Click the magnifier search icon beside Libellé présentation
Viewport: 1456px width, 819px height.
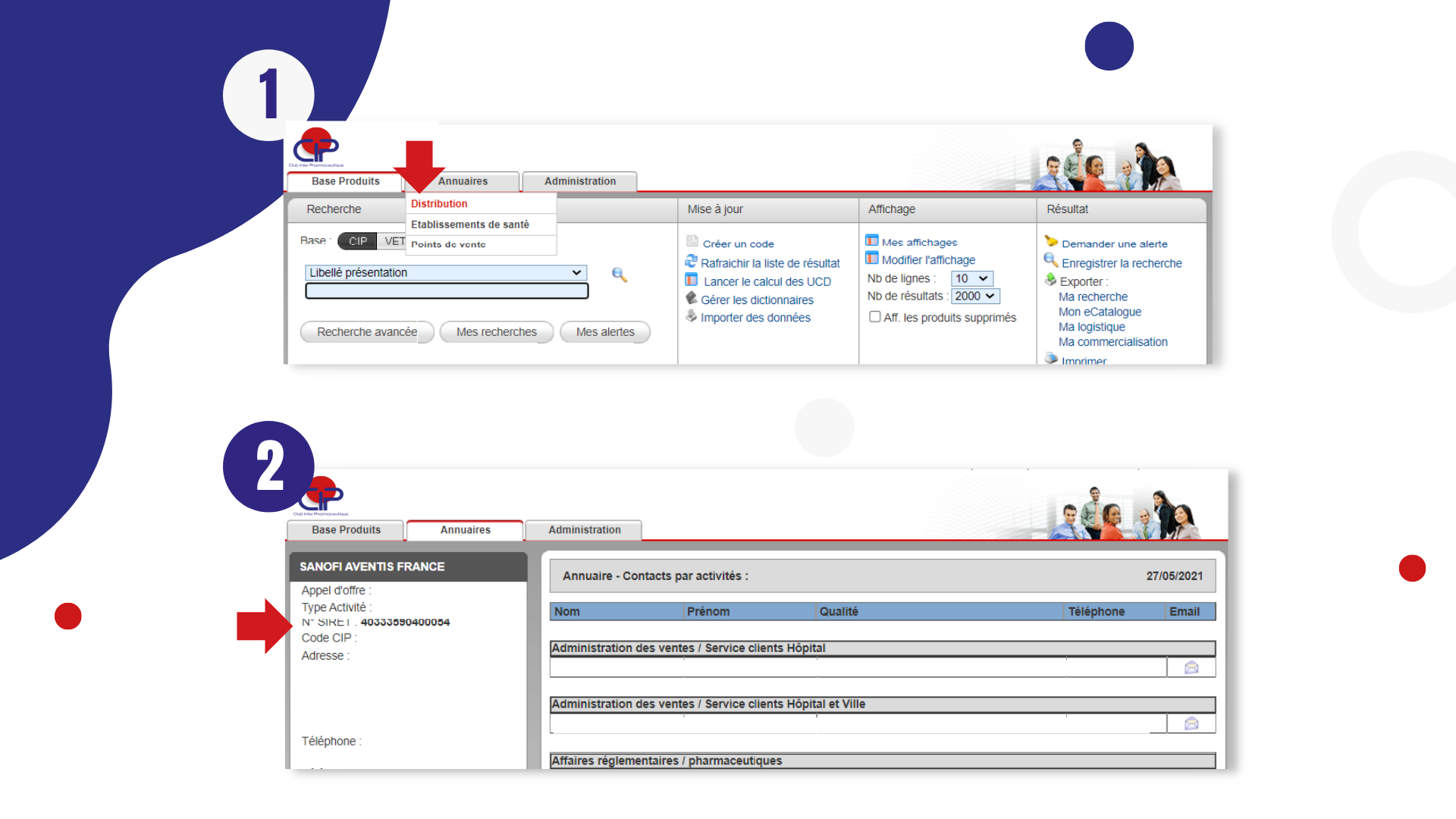[x=620, y=275]
